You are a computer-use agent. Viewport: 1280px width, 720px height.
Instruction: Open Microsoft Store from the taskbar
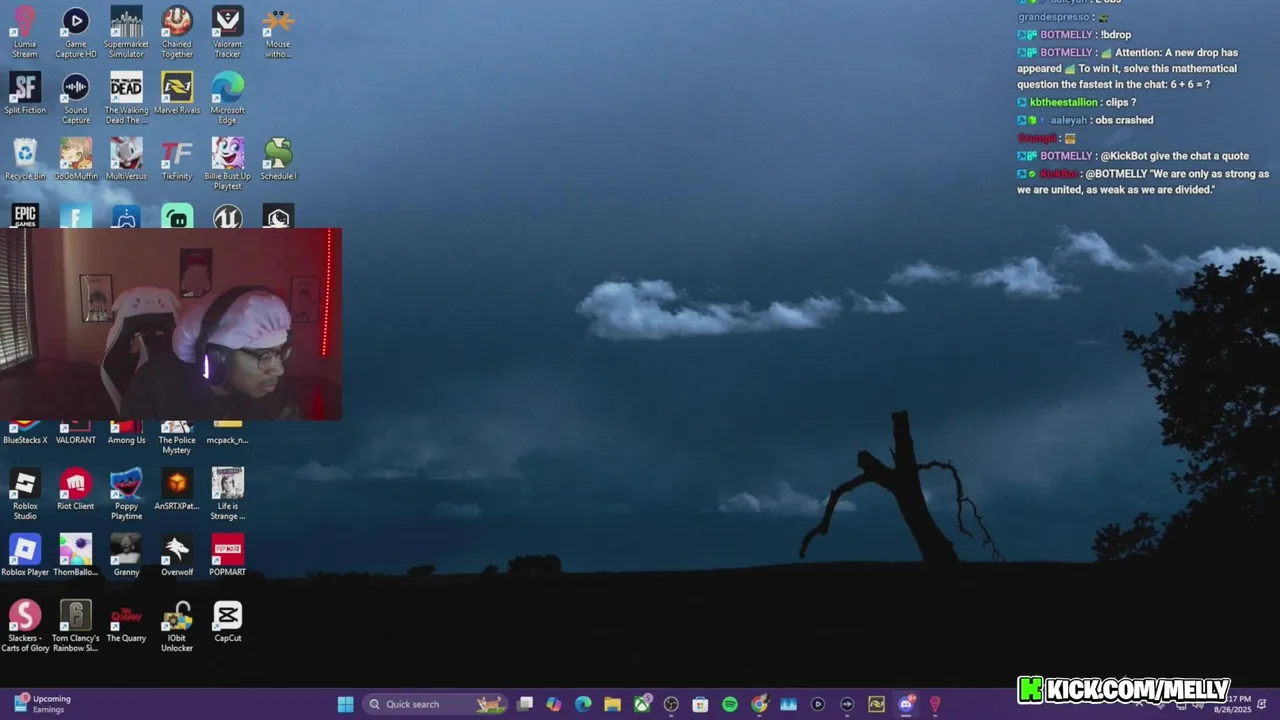click(700, 704)
